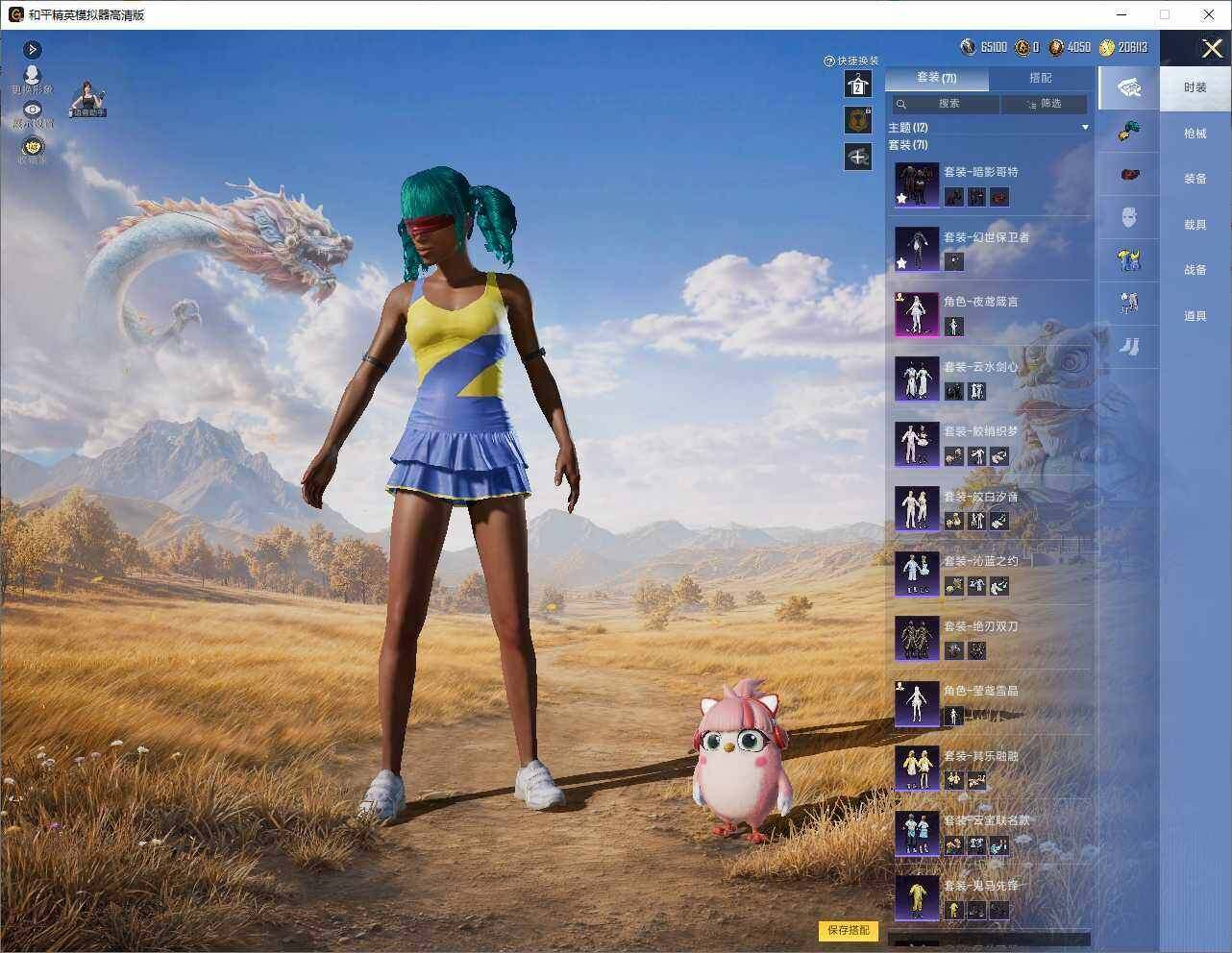Toggle display settings eye icon
This screenshot has width=1232, height=953.
pyautogui.click(x=33, y=110)
